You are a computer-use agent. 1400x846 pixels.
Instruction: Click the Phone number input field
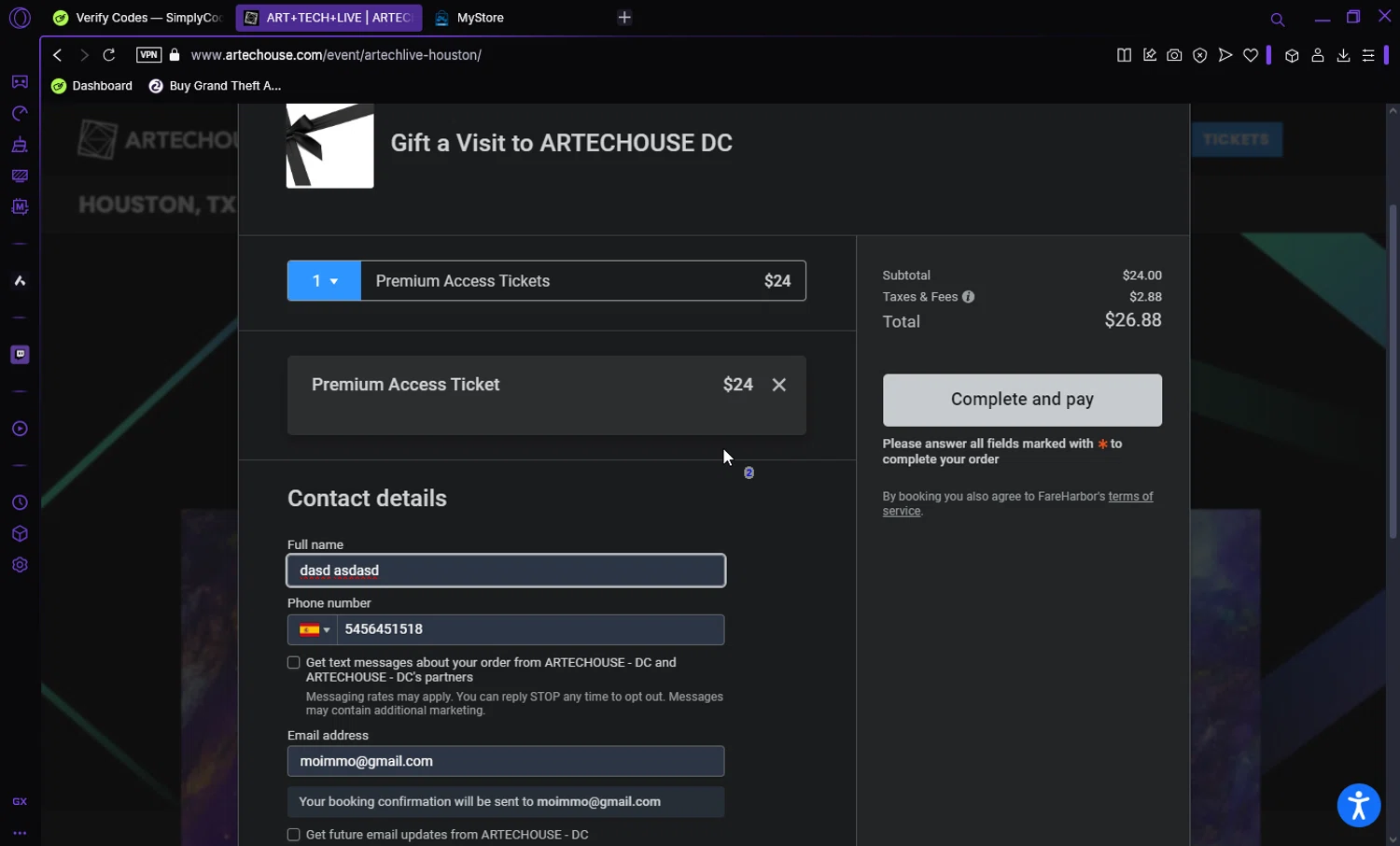(x=530, y=629)
